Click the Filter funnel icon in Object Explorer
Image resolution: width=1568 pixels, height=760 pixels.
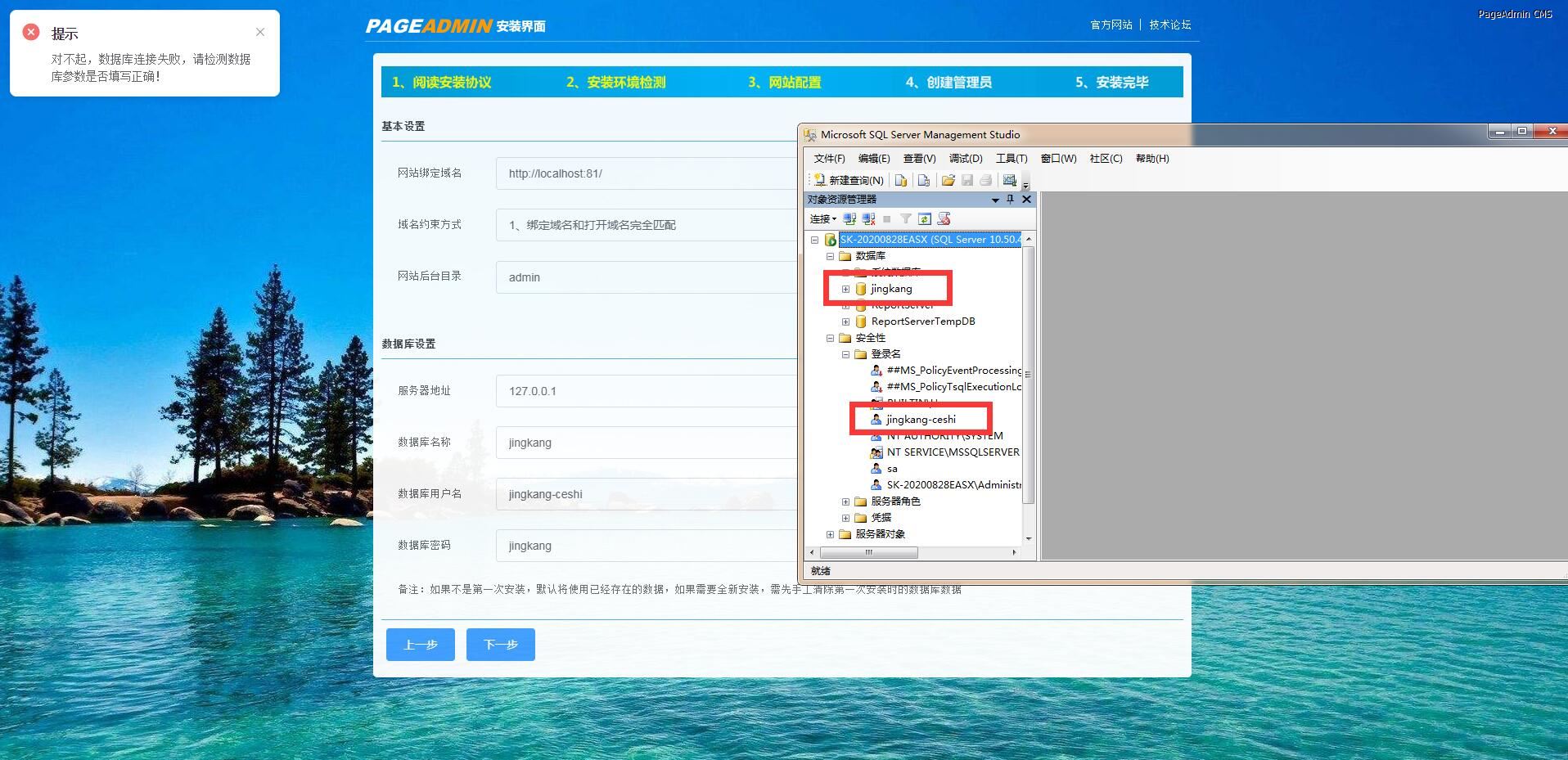point(905,218)
